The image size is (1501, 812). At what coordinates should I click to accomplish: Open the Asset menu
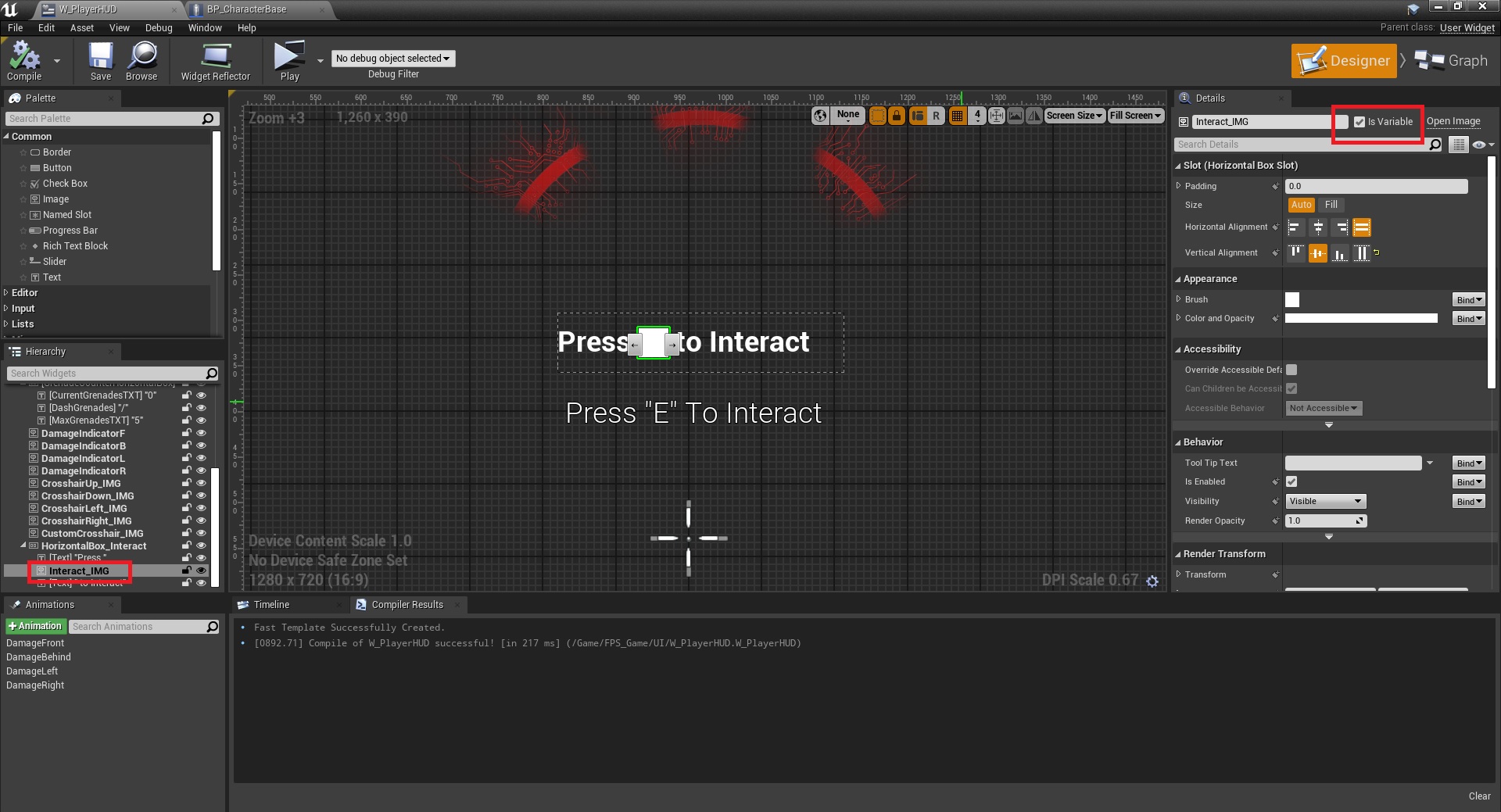(81, 27)
